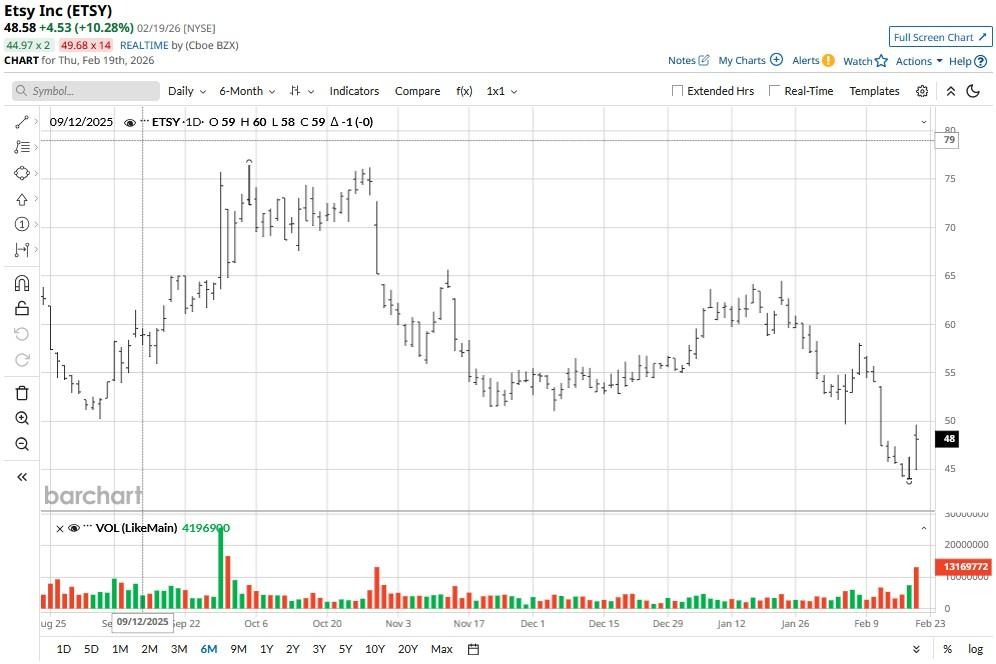The image size is (996, 664).
Task: Select the 5D range button
Action: click(91, 649)
